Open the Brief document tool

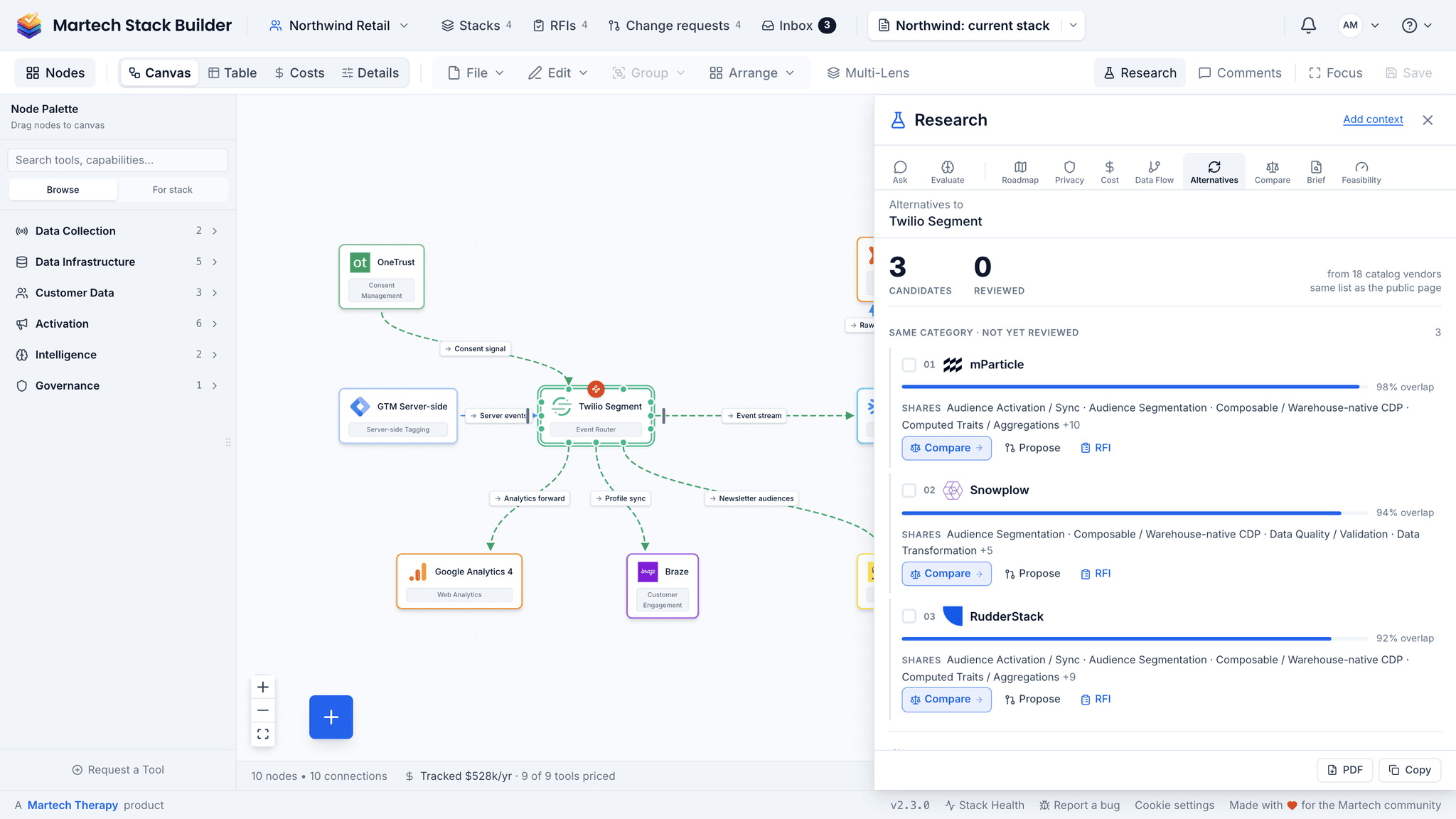1316,171
